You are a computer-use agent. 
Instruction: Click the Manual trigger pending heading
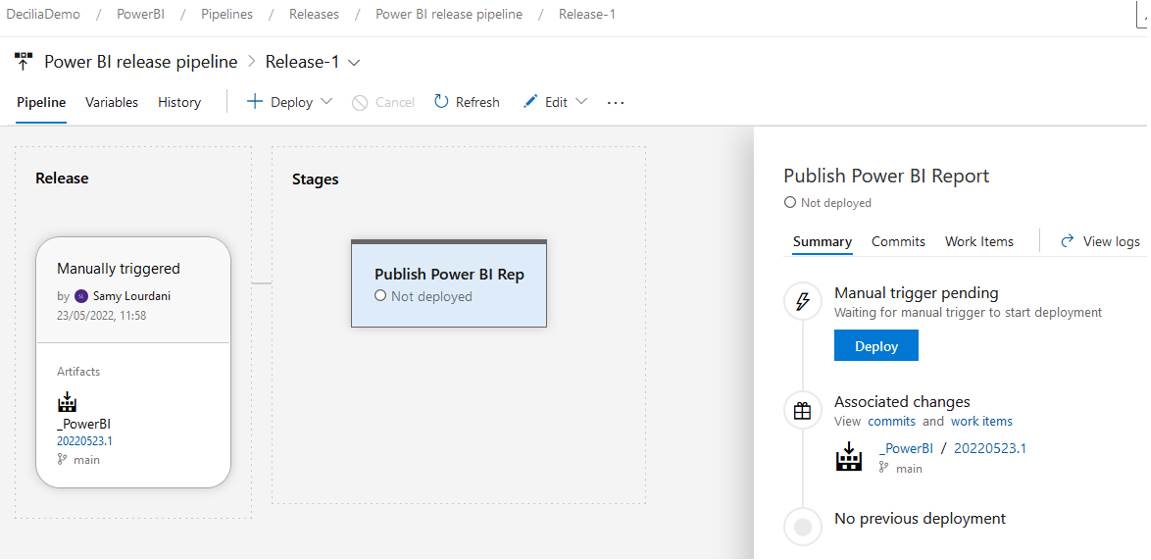916,293
